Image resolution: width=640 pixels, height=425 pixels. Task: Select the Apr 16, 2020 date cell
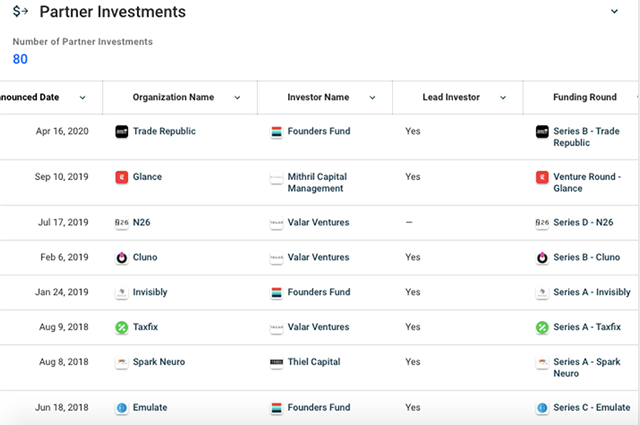click(x=62, y=131)
